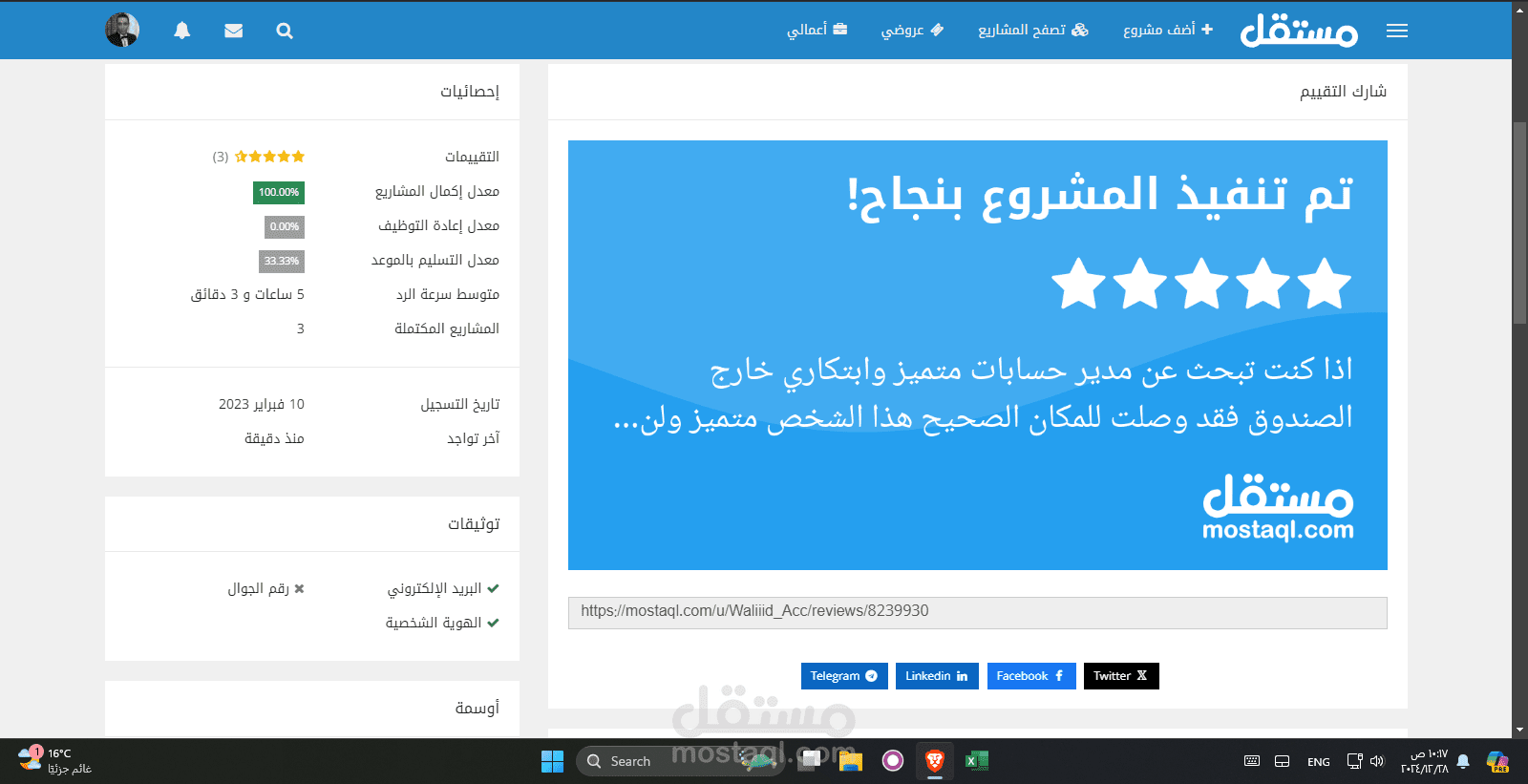Click the إحصائيات panel heading
The width and height of the screenshot is (1528, 784).
(x=470, y=92)
